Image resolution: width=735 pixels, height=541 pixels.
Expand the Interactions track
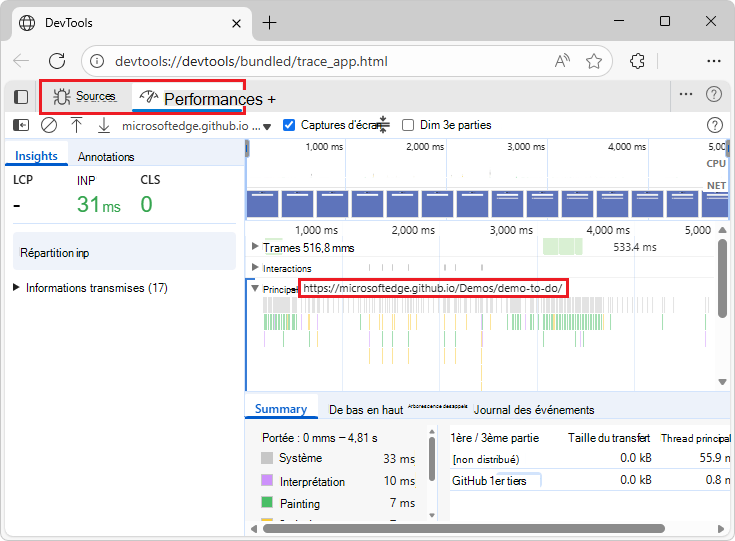point(255,268)
